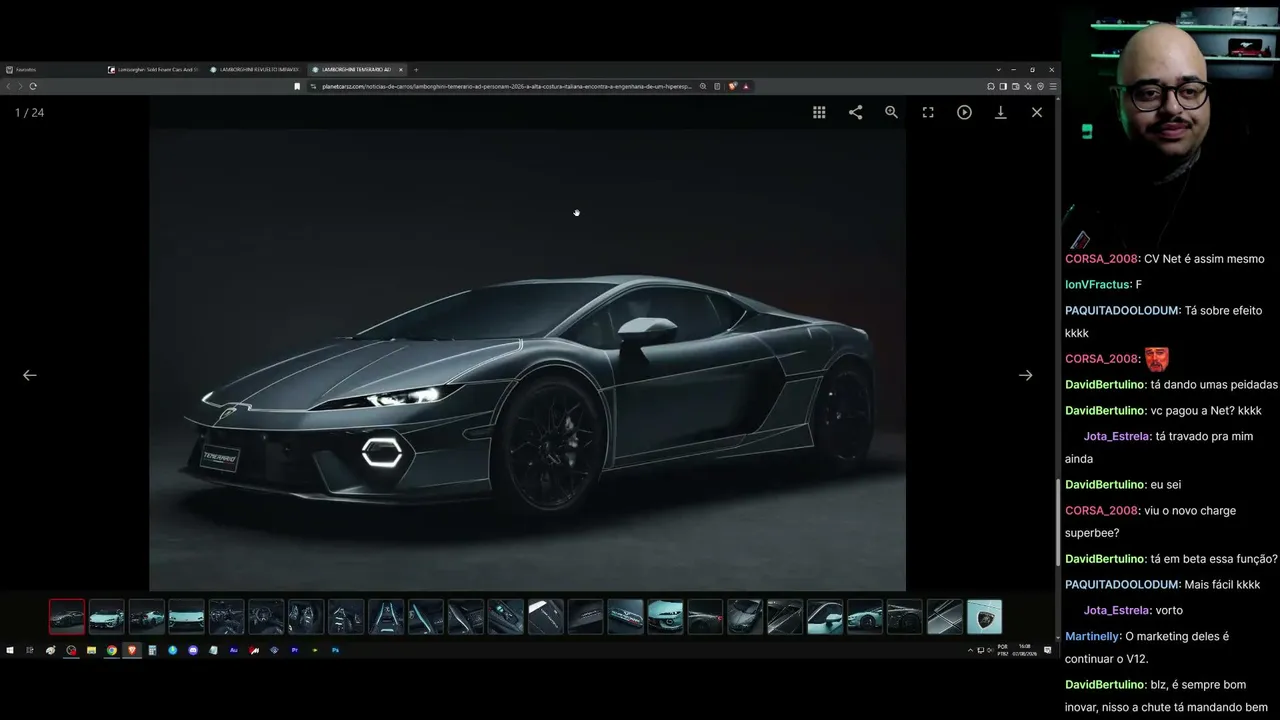Start the gallery slideshow
The width and height of the screenshot is (1280, 720).
(964, 113)
